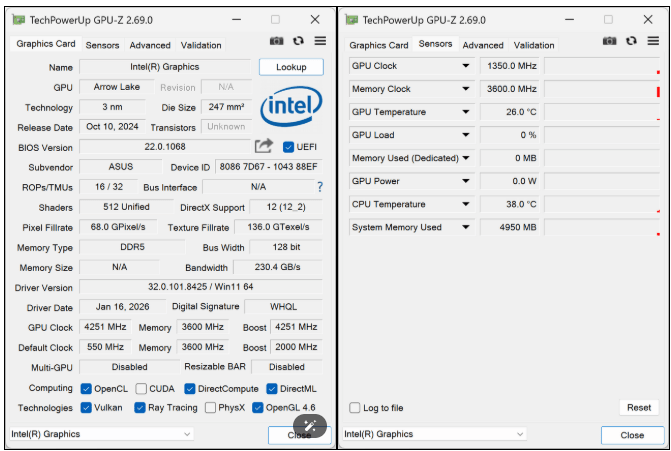671x451 pixels.
Task: Click the GPU Clock sensor graph
Action: (x=602, y=66)
